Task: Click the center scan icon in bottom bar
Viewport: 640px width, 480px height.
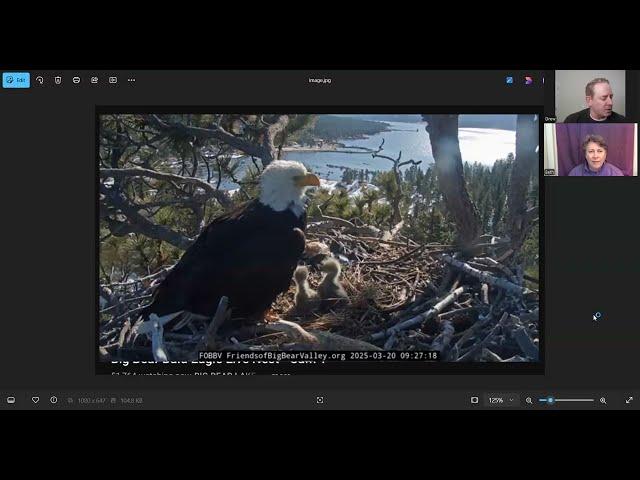Action: tap(320, 400)
